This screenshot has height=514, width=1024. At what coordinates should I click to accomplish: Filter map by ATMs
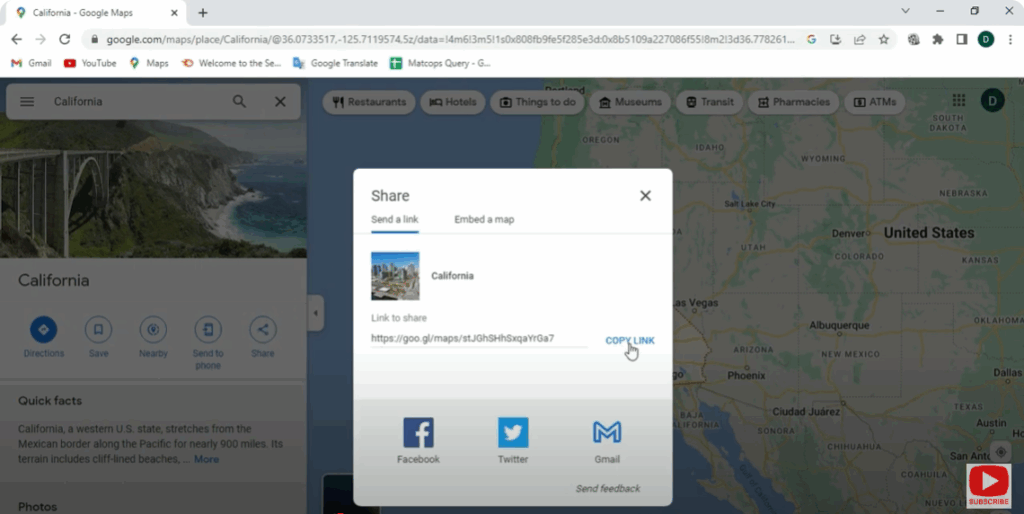coord(874,102)
